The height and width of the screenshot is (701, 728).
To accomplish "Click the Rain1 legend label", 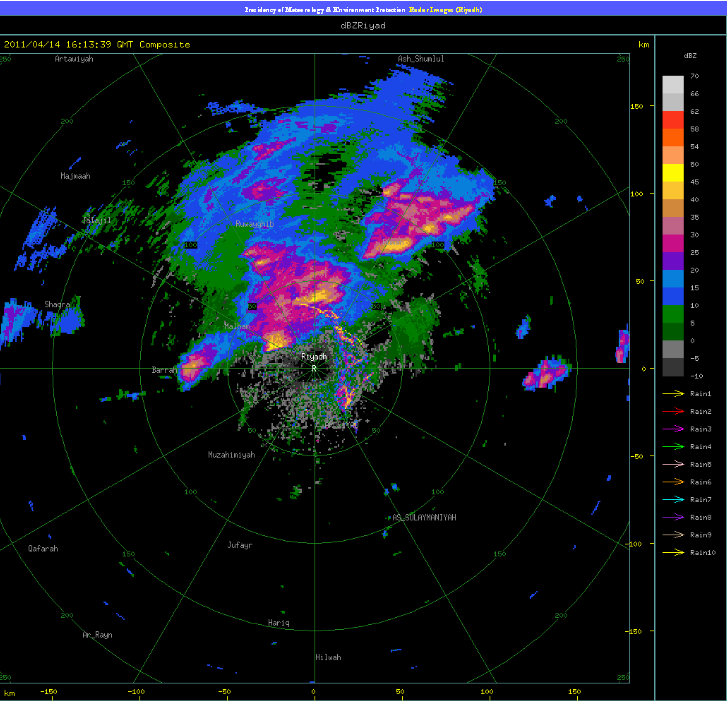I will 701,394.
